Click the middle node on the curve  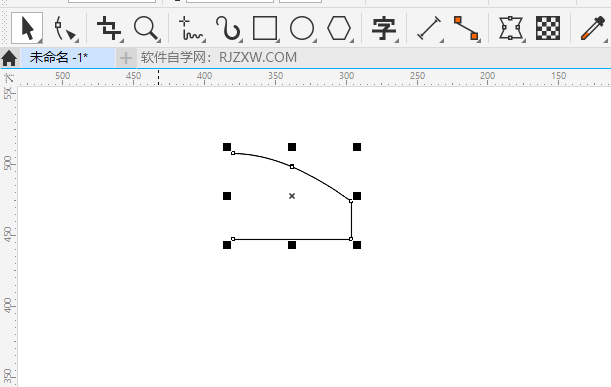[292, 167]
